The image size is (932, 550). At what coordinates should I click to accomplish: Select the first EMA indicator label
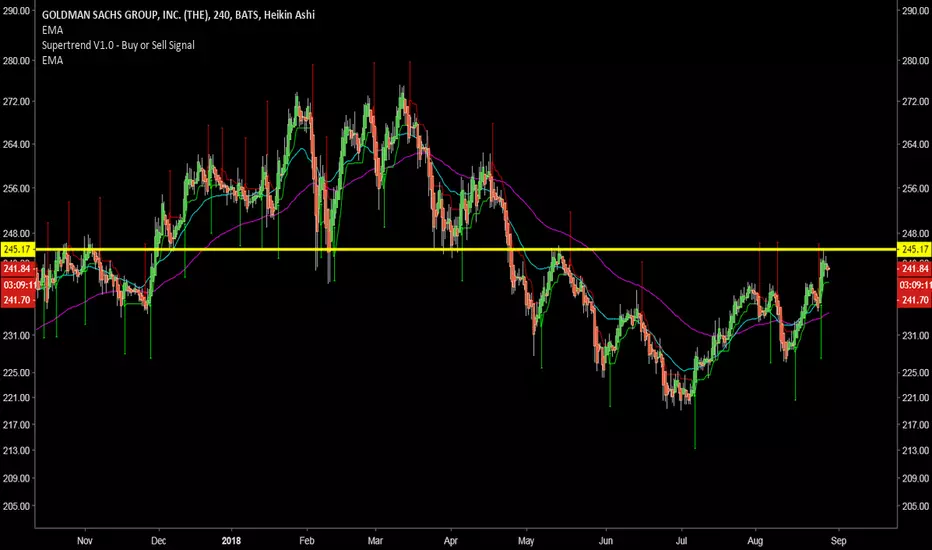pyautogui.click(x=52, y=30)
